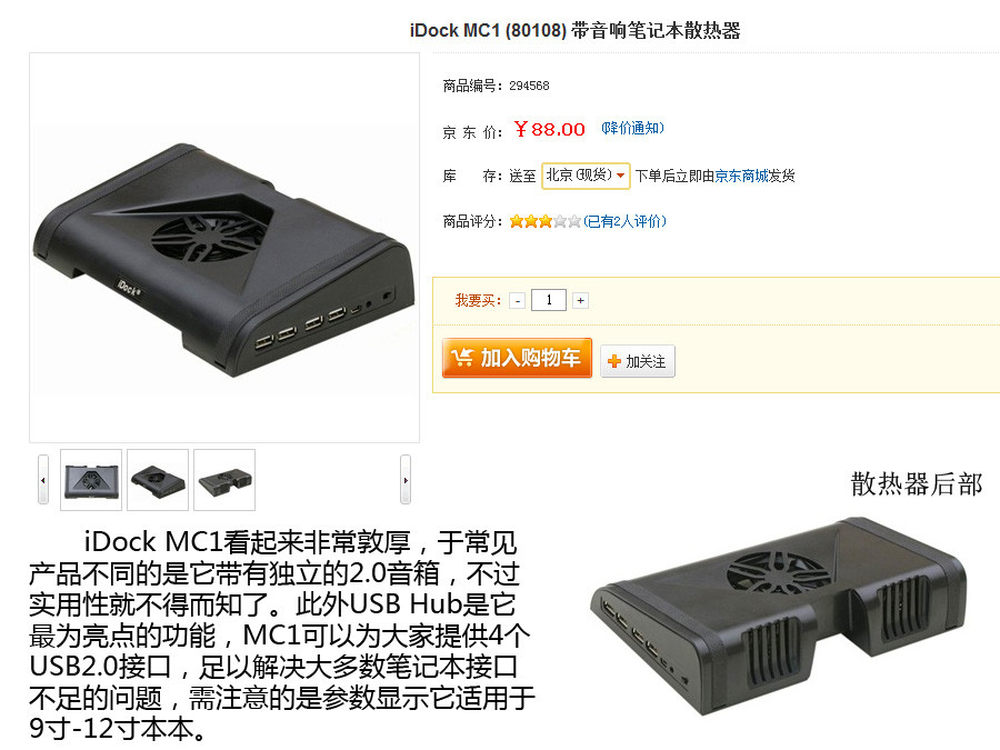Click the quantity input field
Viewport: 1000px width, 750px height.
coord(548,300)
